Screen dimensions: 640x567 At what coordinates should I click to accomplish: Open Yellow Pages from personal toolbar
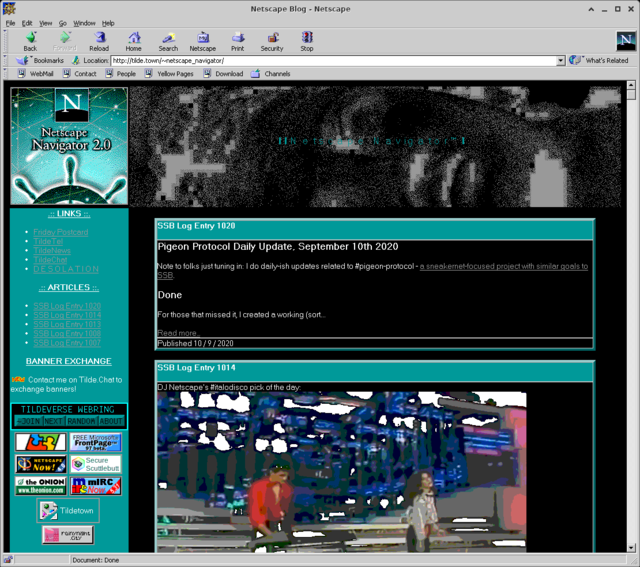pyautogui.click(x=169, y=73)
